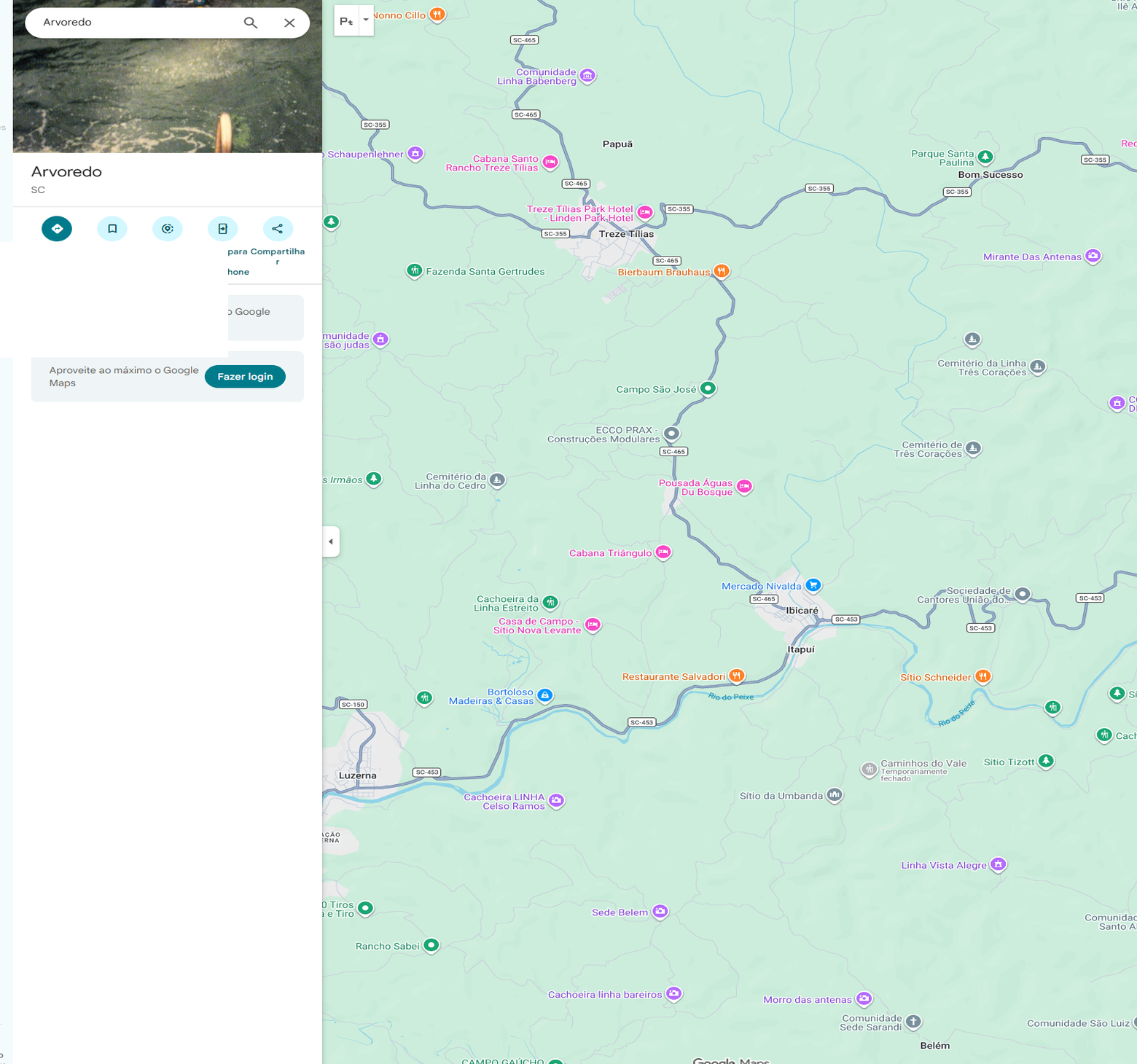Select Comunidade Sede Sarandi church pin
Screen dimensions: 1137x1064
(x=914, y=1022)
